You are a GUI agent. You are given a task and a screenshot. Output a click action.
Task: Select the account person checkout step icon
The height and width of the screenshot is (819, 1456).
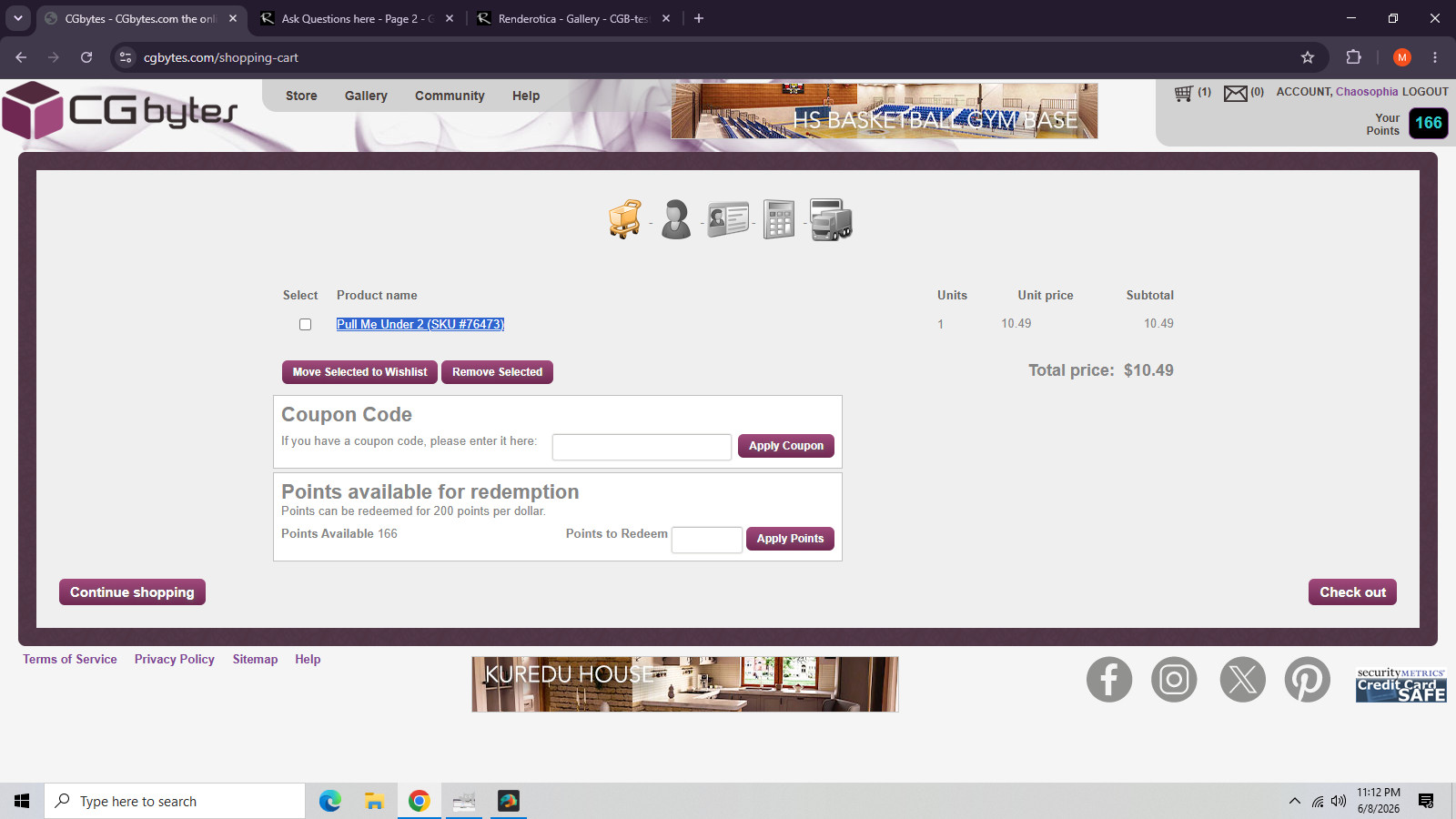tap(676, 219)
